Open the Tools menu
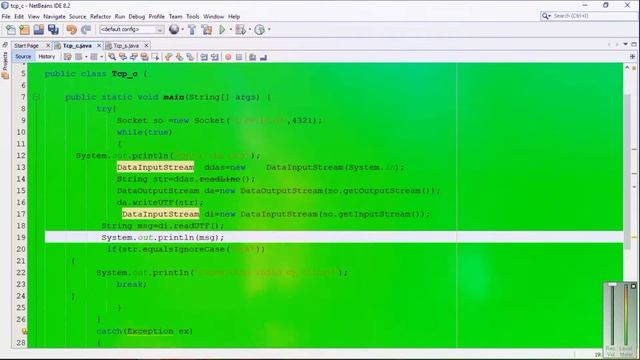Screen dimensions: 640x360 tap(192, 17)
